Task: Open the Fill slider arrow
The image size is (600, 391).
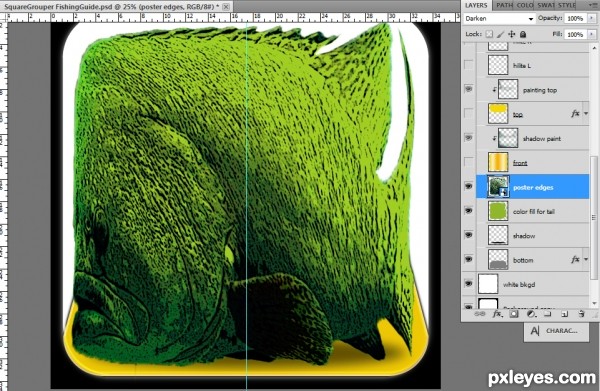Action: [x=592, y=34]
